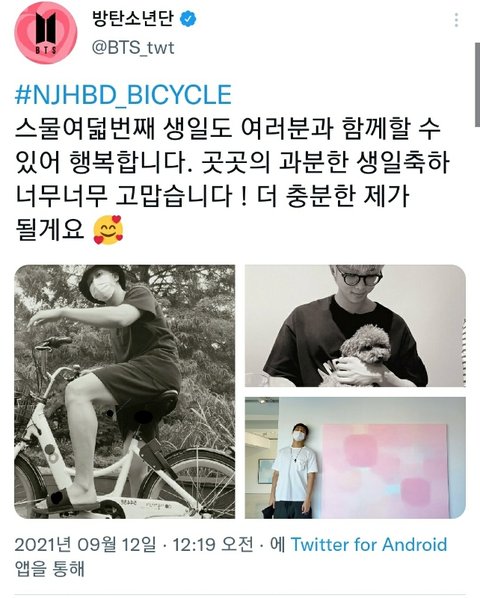Screen dimensions: 480x598
Task: Open the #NJHBD_BICYCLE hashtag
Action: [x=123, y=95]
